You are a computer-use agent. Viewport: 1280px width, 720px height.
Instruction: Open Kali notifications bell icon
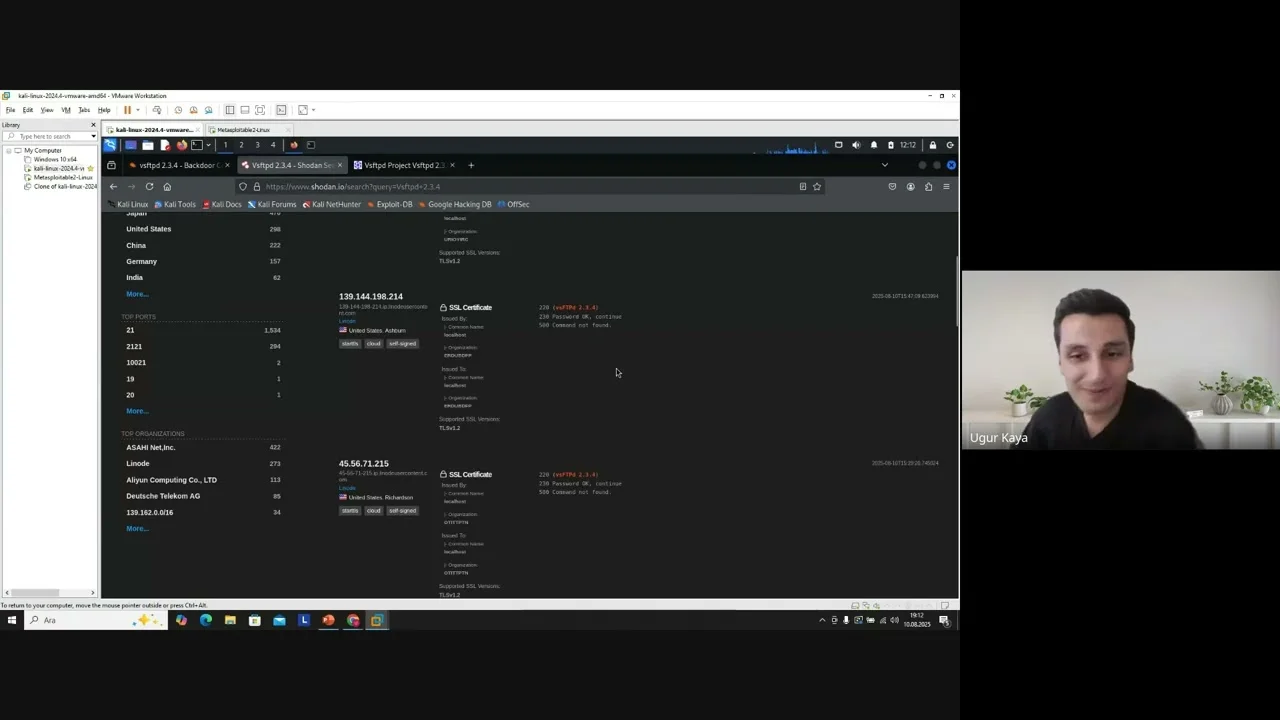pyautogui.click(x=874, y=145)
